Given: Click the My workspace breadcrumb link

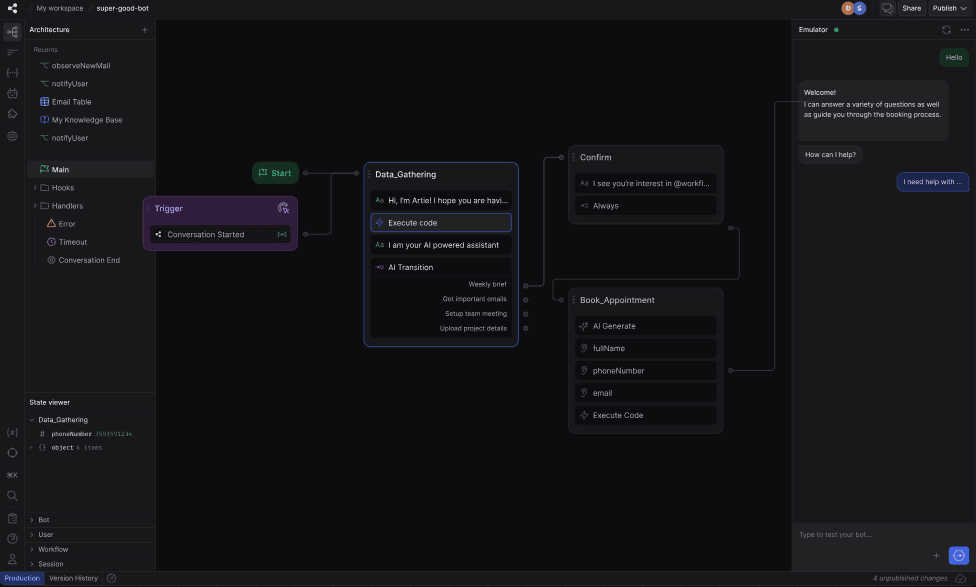Looking at the screenshot, I should pyautogui.click(x=60, y=8).
